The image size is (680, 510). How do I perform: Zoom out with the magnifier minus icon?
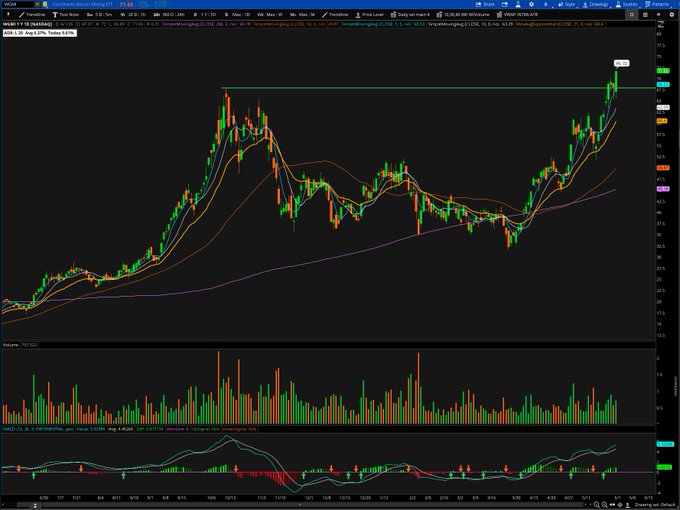(604, 505)
